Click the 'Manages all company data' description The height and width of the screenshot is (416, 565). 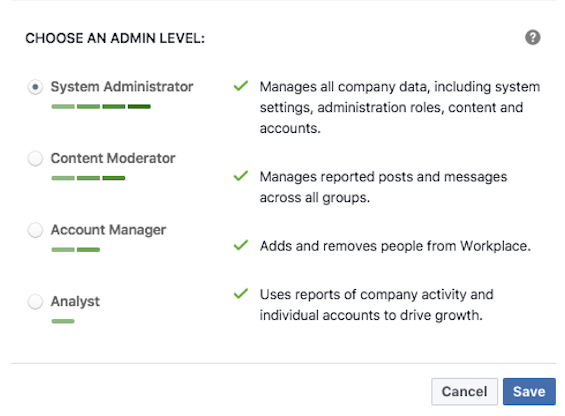[400, 107]
